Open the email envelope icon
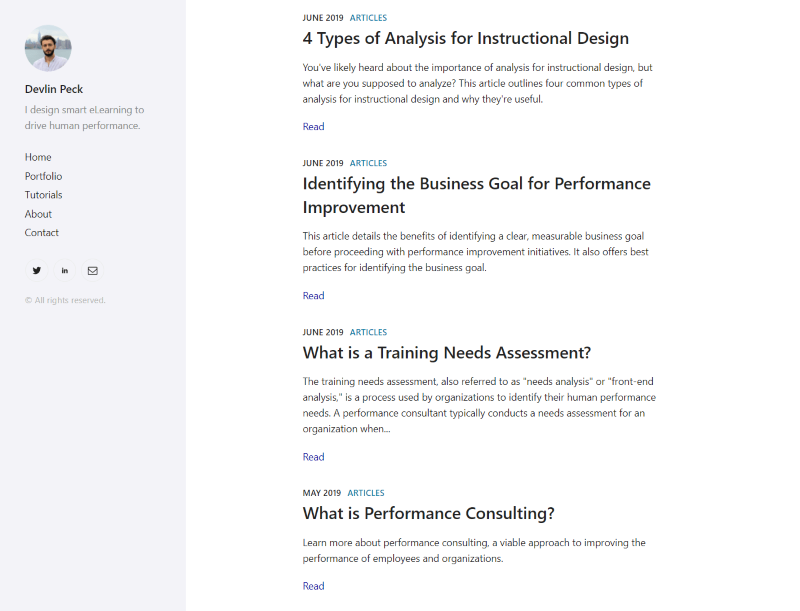 92,270
